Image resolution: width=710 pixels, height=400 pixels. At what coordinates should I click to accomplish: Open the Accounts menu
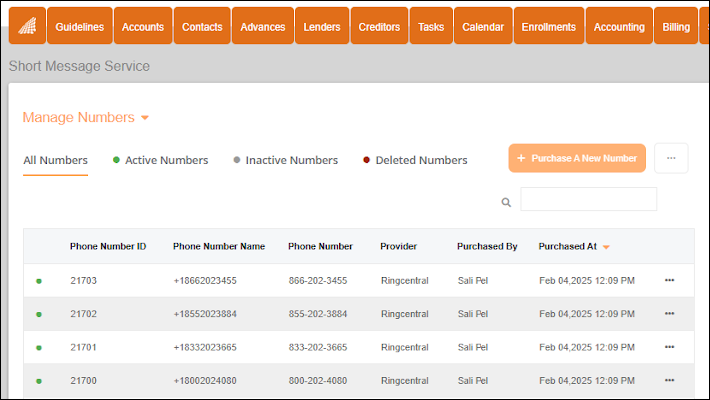click(143, 26)
